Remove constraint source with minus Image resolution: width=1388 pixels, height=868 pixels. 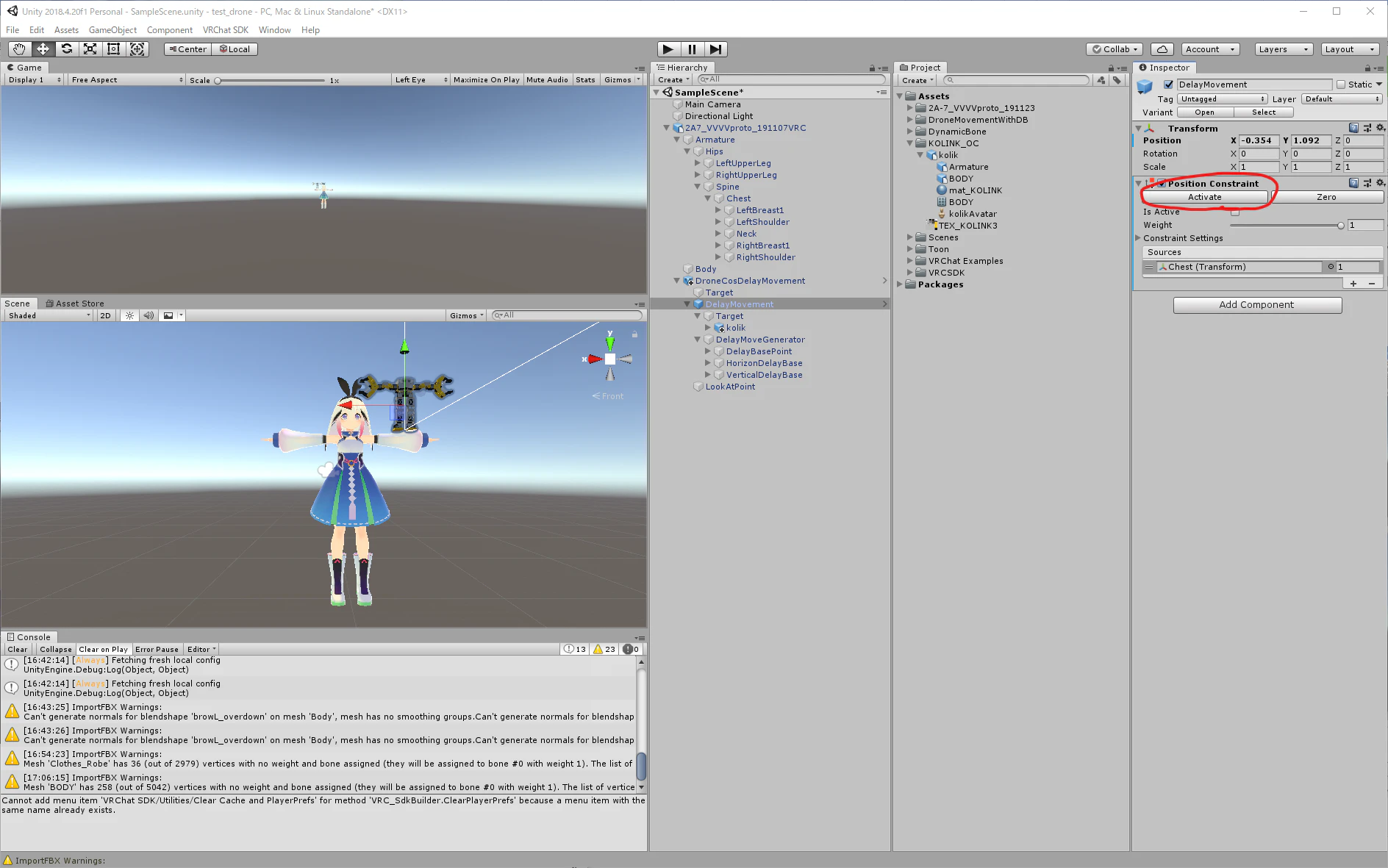tap(1371, 284)
